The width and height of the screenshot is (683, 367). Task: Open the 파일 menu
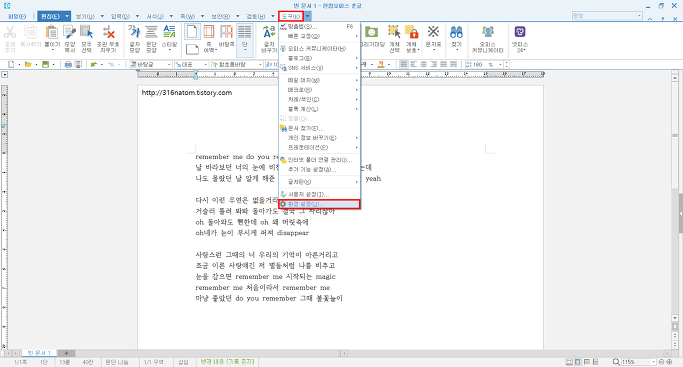17,16
